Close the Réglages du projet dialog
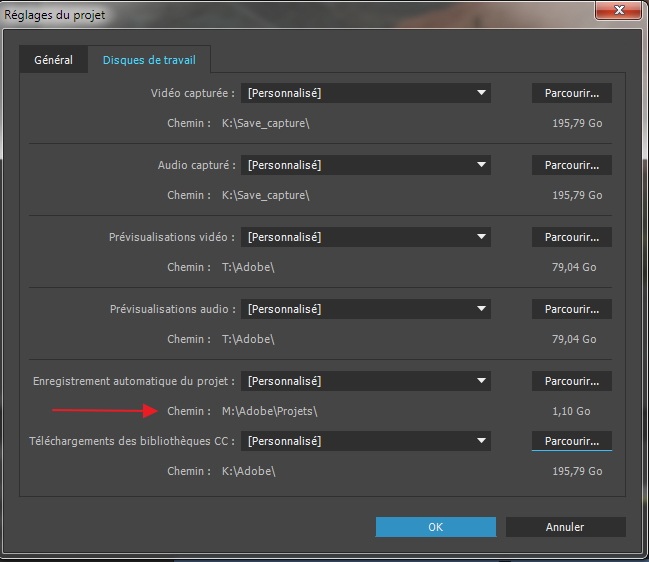Screen dimensions: 649x562 pyautogui.click(x=619, y=10)
